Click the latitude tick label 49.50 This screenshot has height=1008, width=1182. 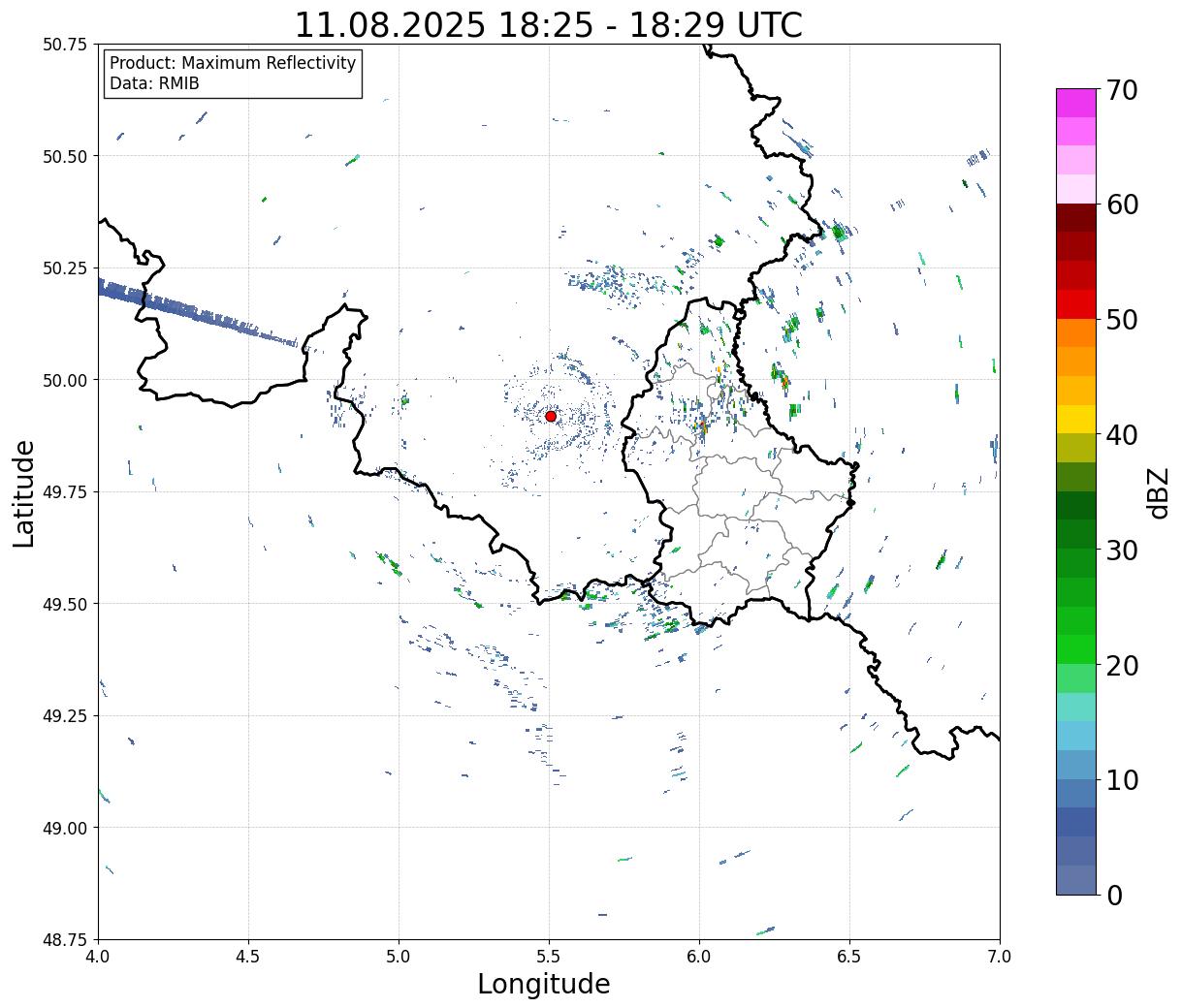[x=65, y=604]
